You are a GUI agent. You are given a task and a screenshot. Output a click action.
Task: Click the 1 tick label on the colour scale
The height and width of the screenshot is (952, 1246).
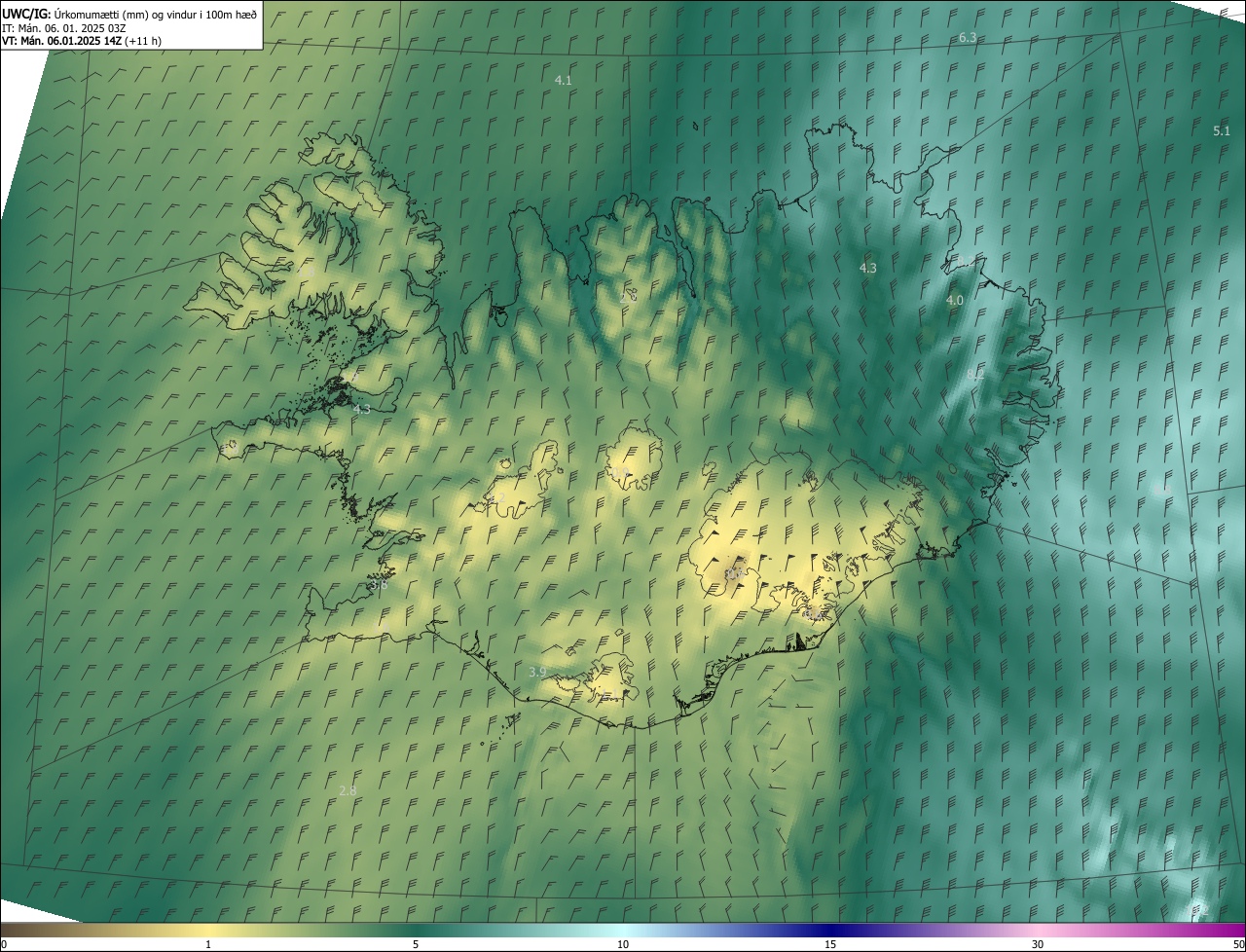tap(208, 944)
